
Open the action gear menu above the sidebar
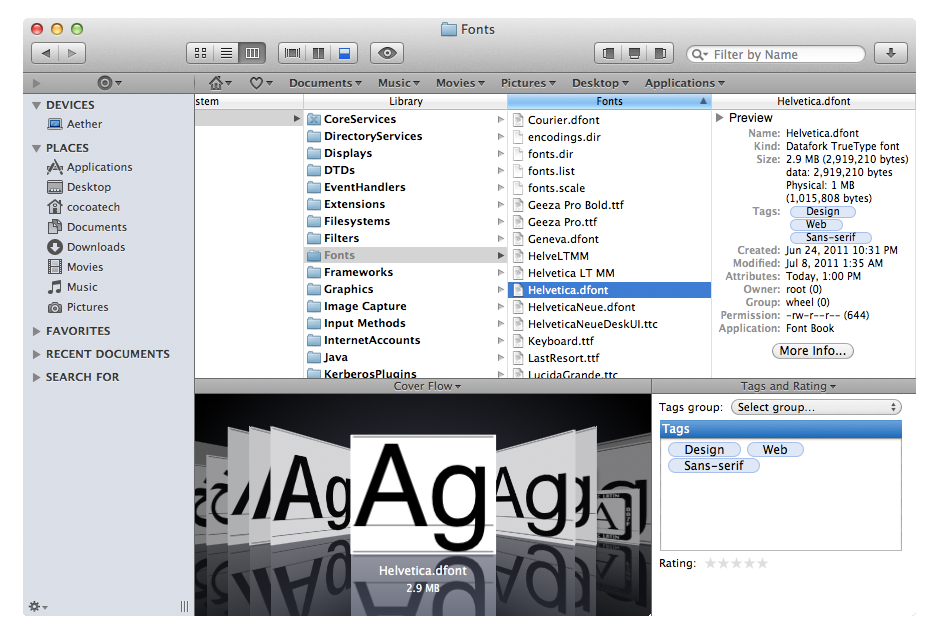109,83
